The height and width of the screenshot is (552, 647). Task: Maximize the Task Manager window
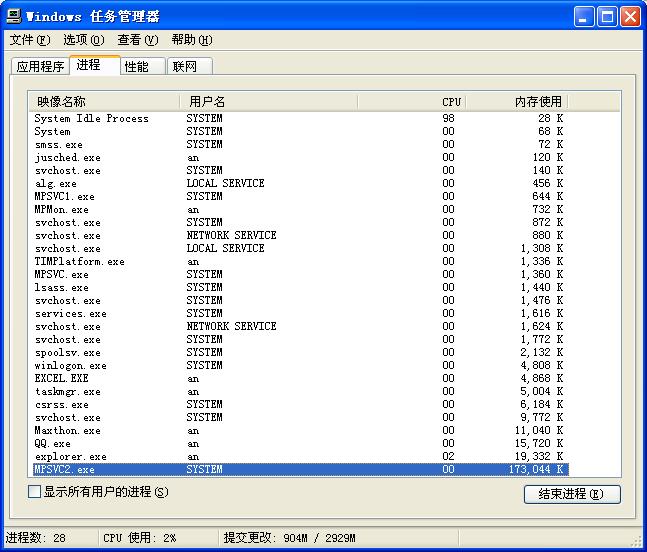607,17
